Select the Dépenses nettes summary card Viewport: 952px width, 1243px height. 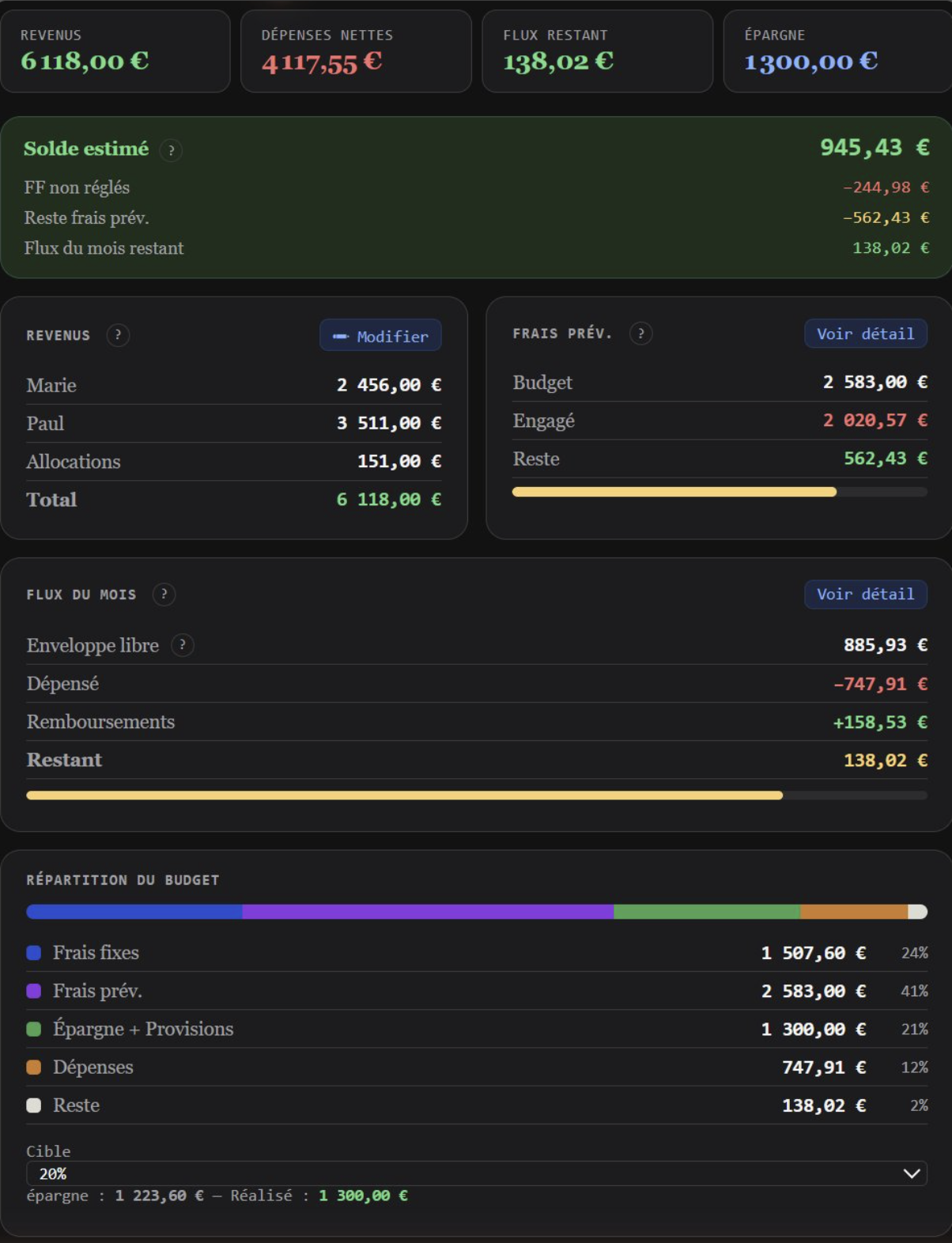356,51
